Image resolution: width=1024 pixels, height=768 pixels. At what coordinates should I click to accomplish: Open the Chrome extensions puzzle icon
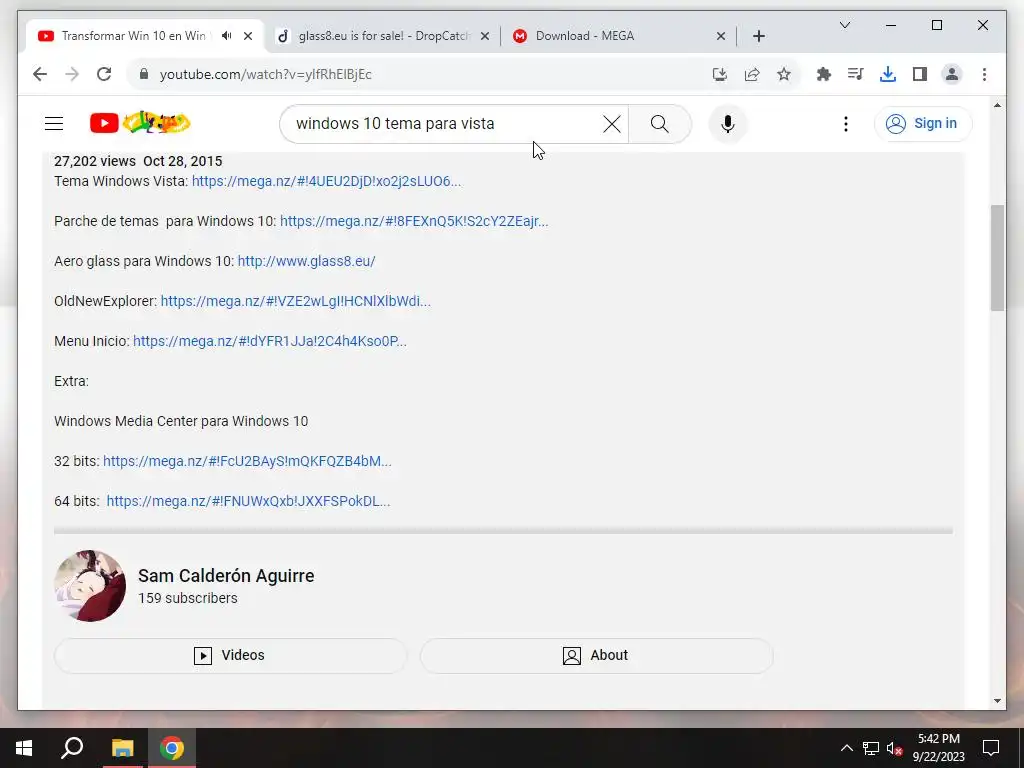pyautogui.click(x=824, y=74)
